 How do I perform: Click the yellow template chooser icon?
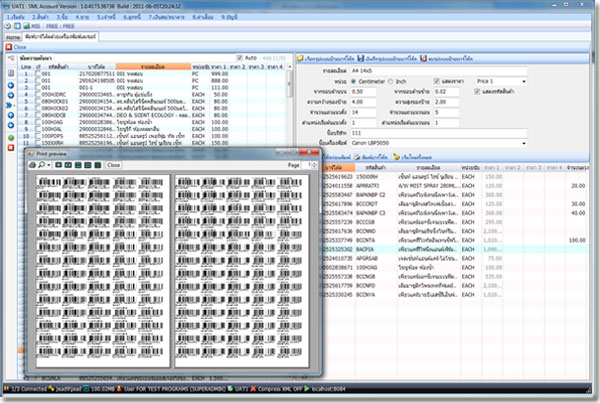pos(300,58)
